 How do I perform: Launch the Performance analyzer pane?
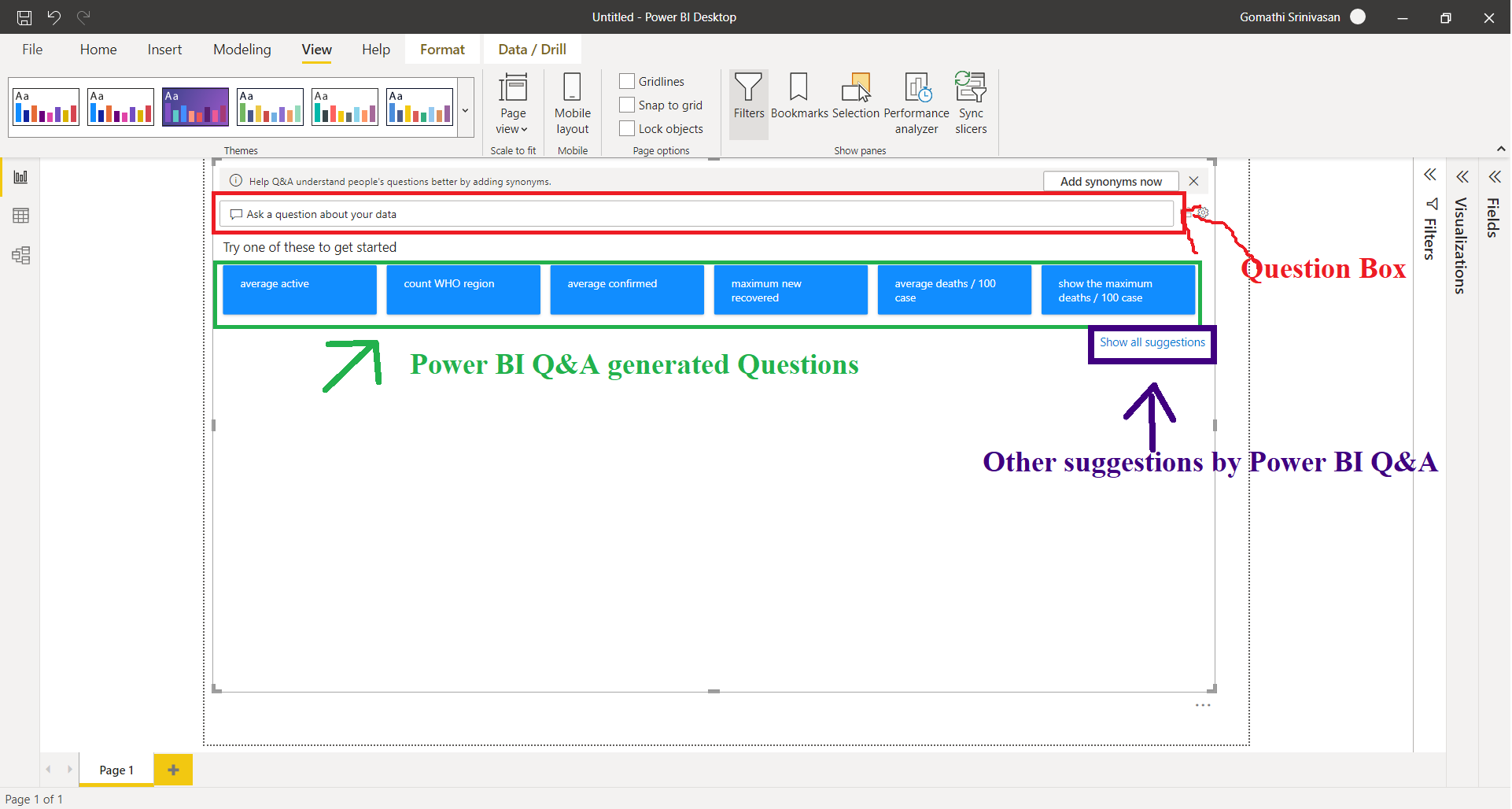916,104
